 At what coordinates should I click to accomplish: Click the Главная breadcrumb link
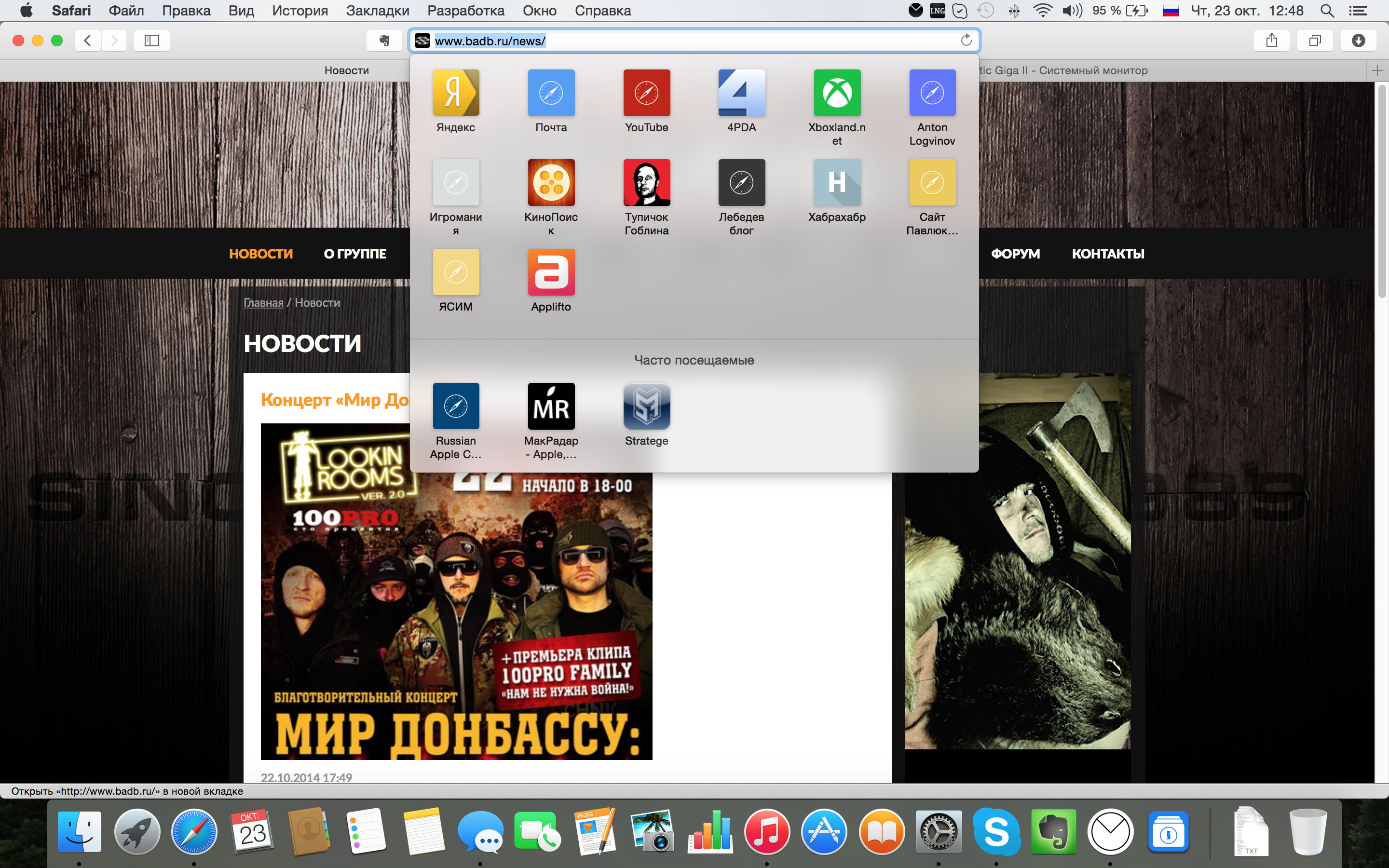(263, 302)
